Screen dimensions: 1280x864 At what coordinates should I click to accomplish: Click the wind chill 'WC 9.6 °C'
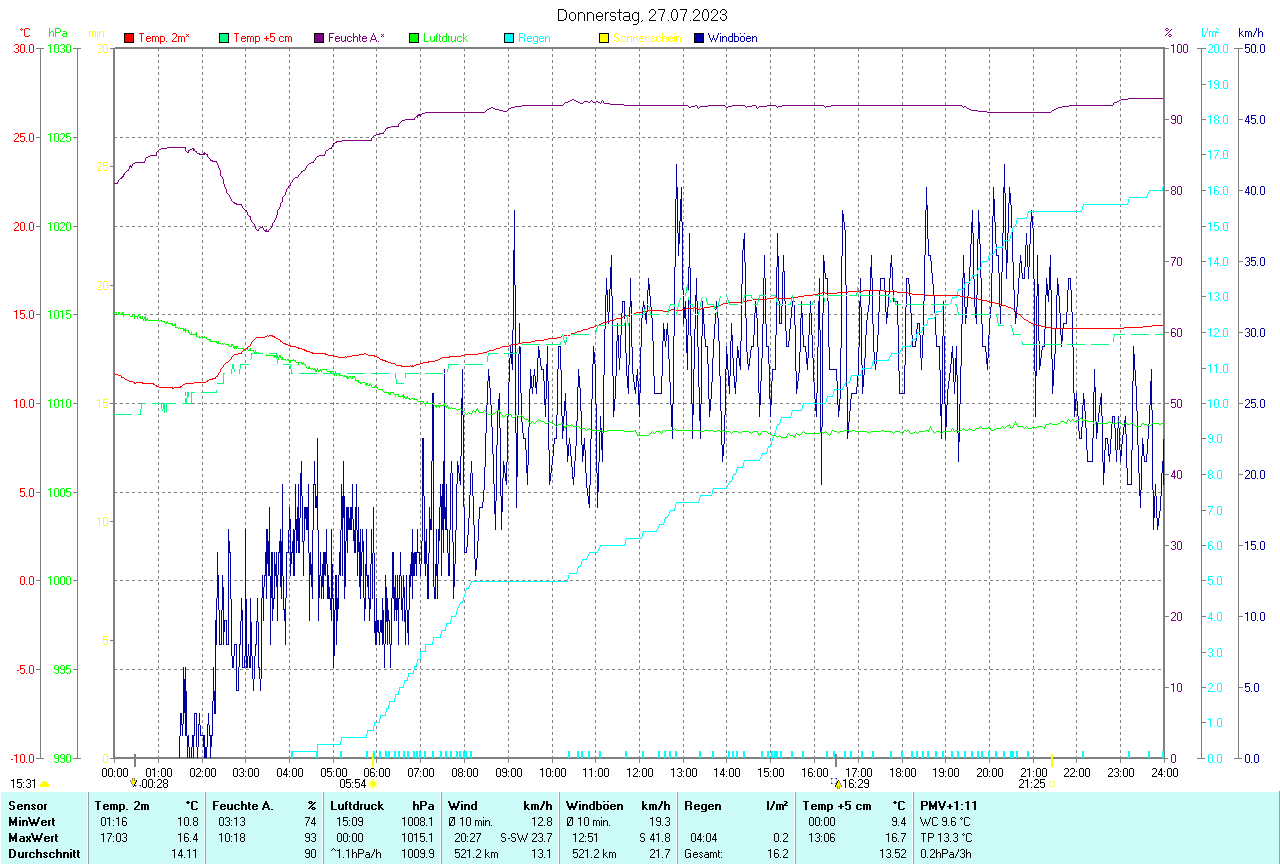pyautogui.click(x=947, y=822)
